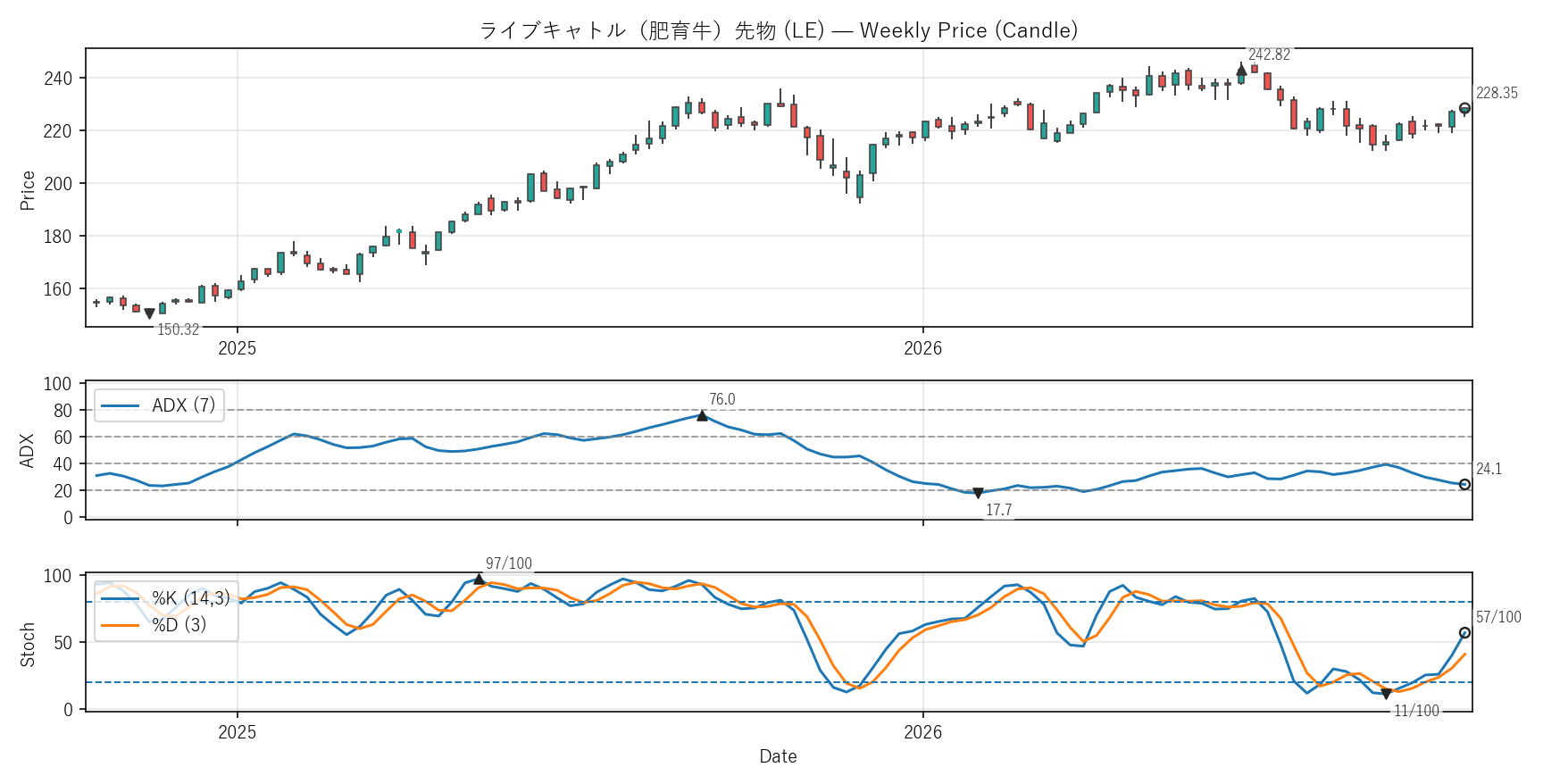Click the 24.1 latest ADX value
This screenshot has height=784, width=1543.
[x=1489, y=469]
